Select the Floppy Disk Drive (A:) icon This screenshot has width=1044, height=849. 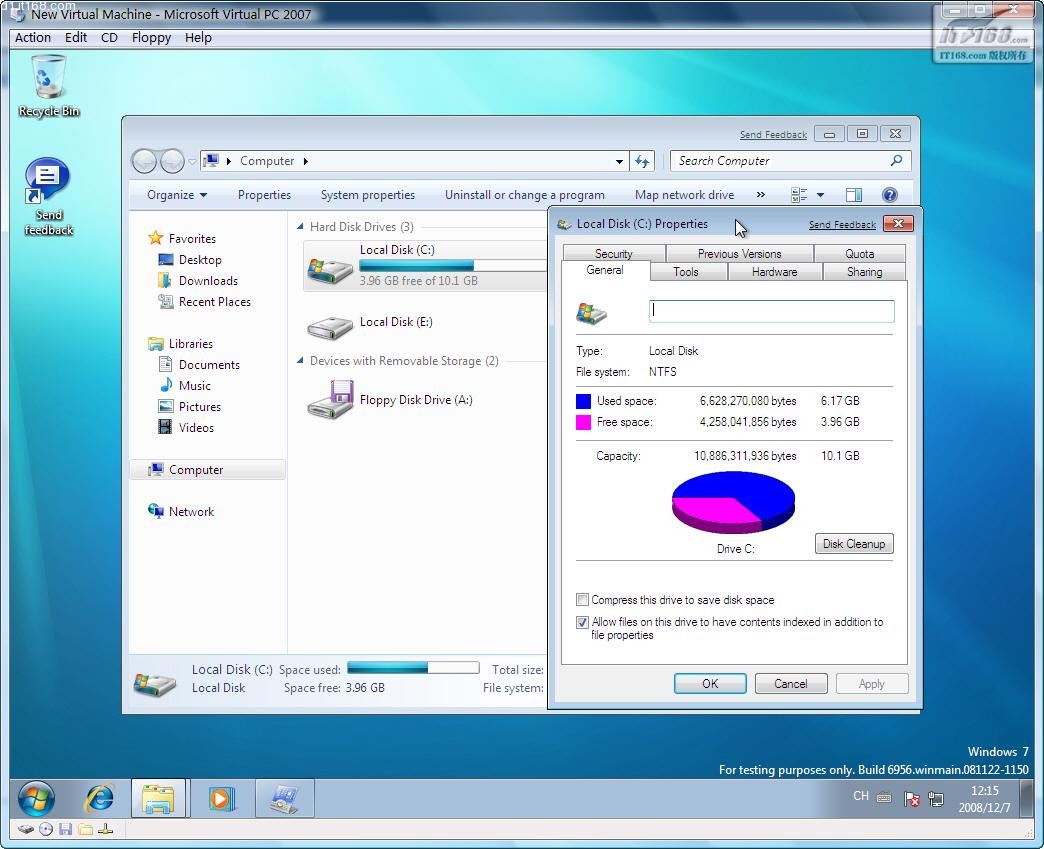(330, 400)
